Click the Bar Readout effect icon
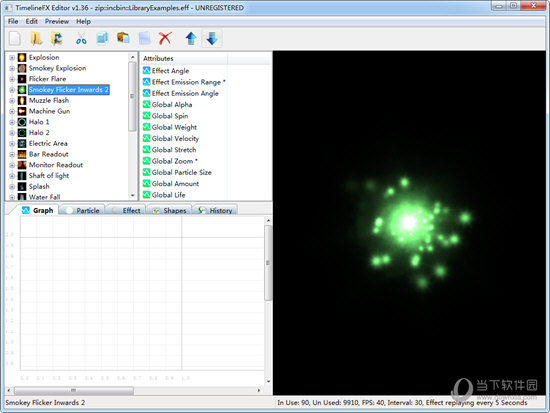 pyautogui.click(x=22, y=154)
